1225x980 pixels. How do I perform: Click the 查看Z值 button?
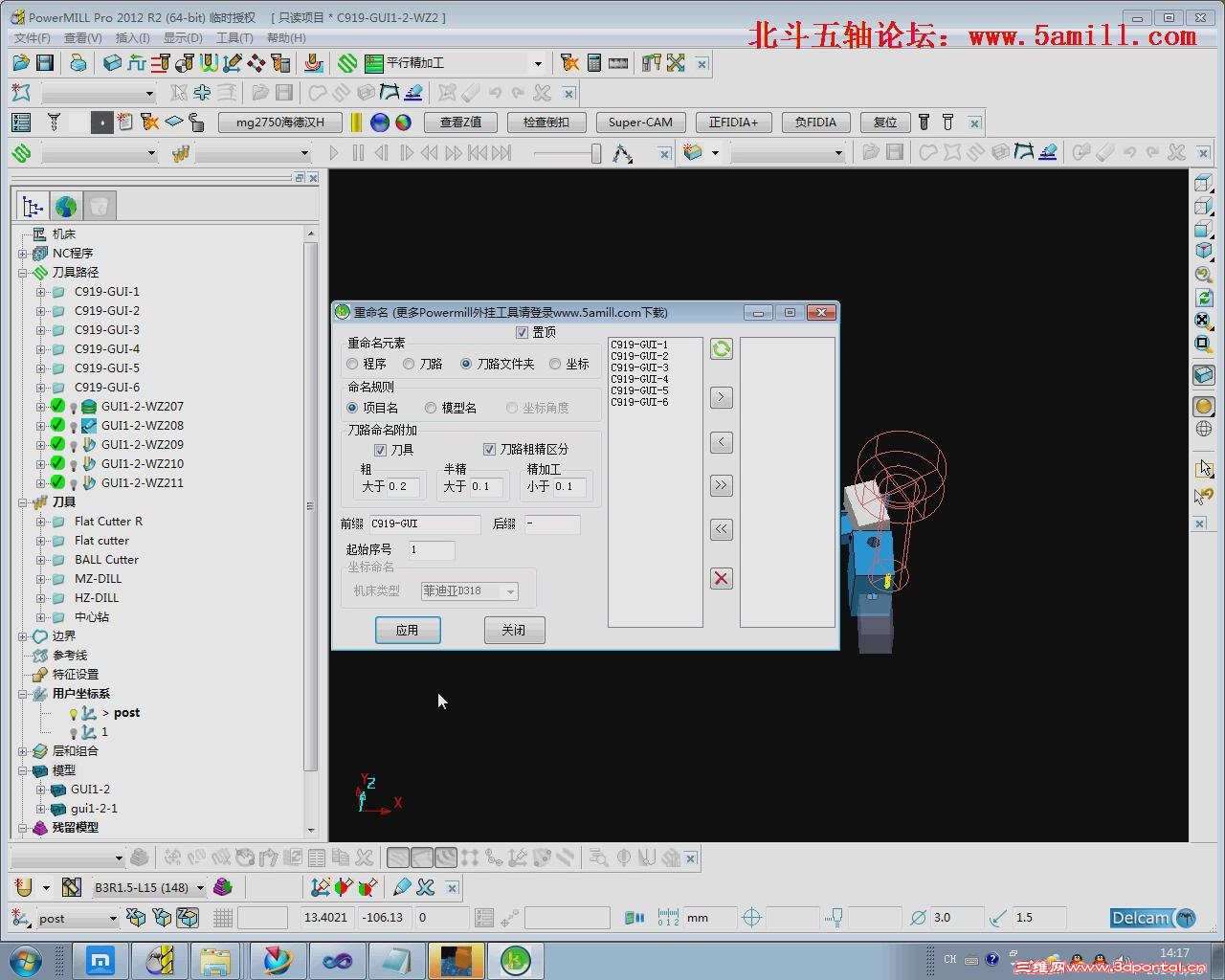pos(460,122)
